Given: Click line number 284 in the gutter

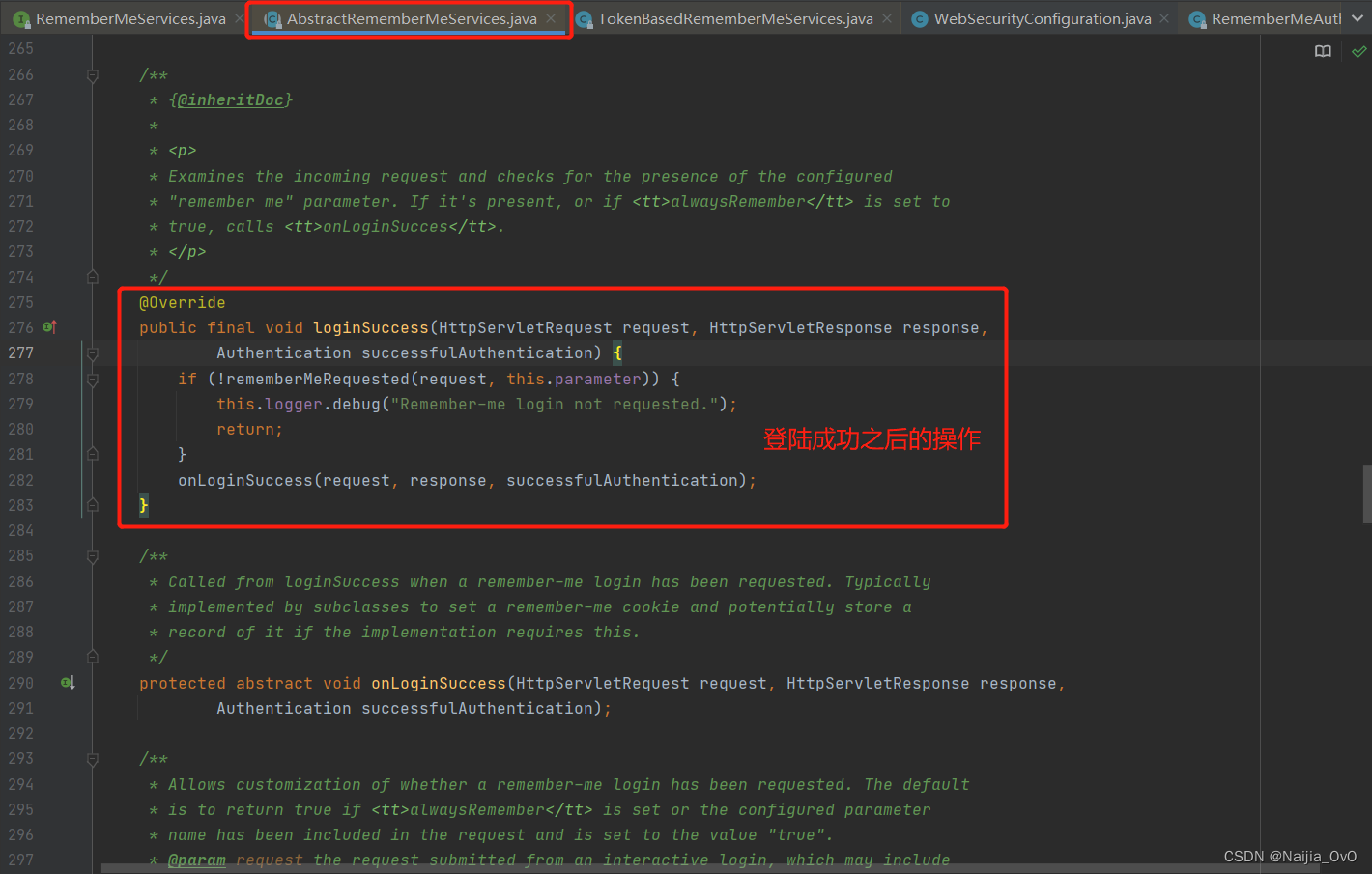Looking at the screenshot, I should (21, 530).
